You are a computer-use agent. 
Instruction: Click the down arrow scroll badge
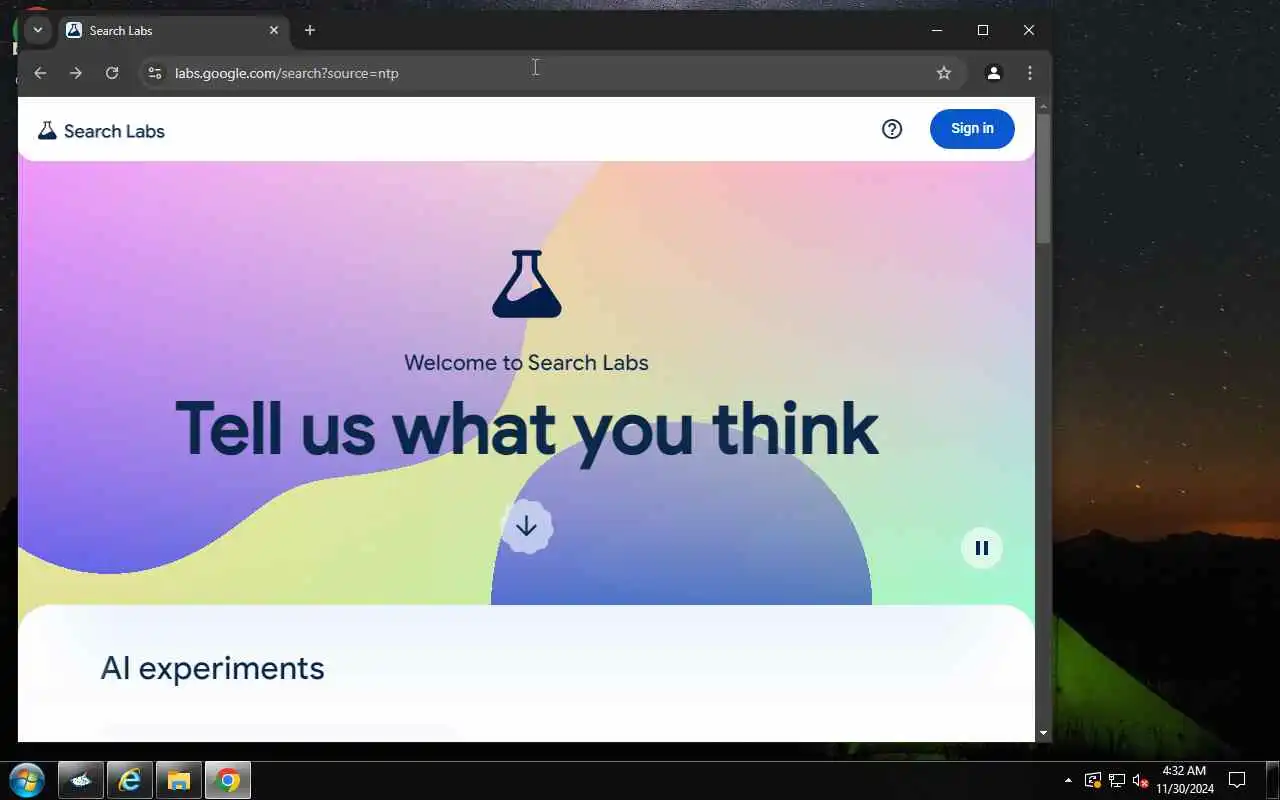[x=527, y=527]
